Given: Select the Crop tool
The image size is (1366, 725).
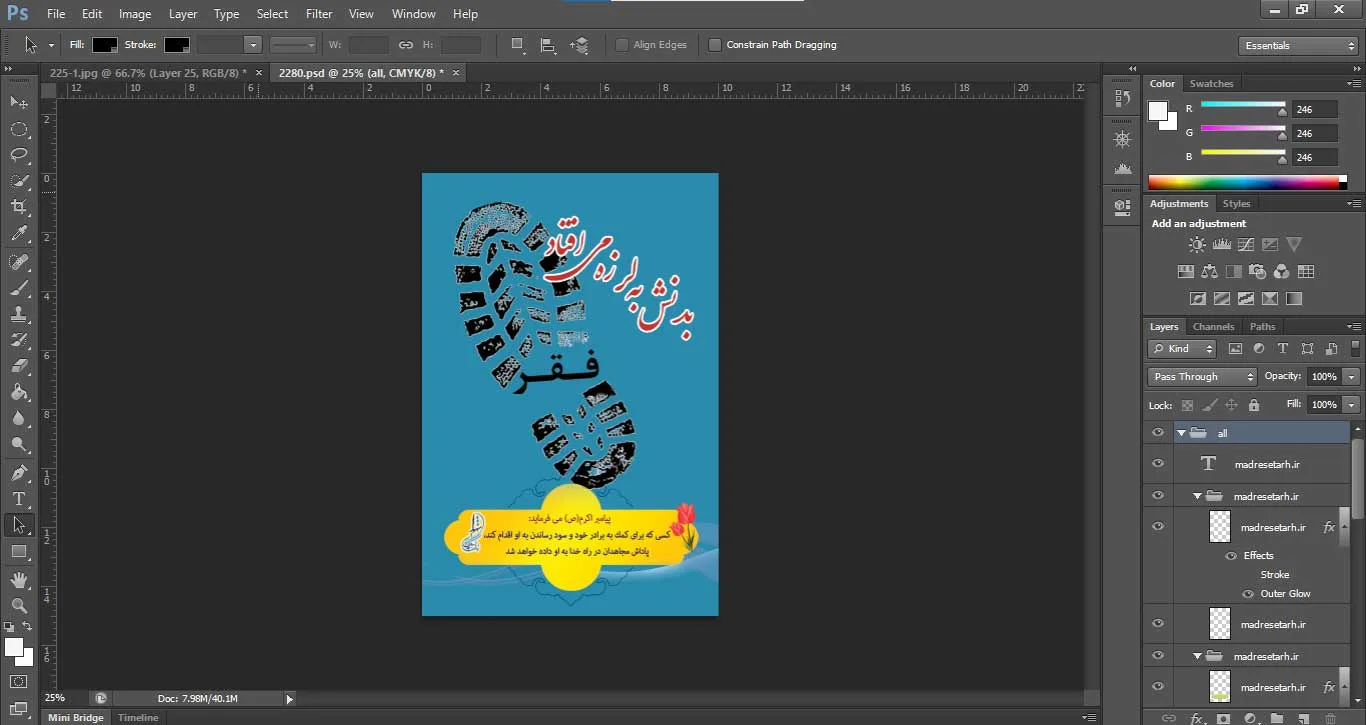Looking at the screenshot, I should tap(19, 207).
